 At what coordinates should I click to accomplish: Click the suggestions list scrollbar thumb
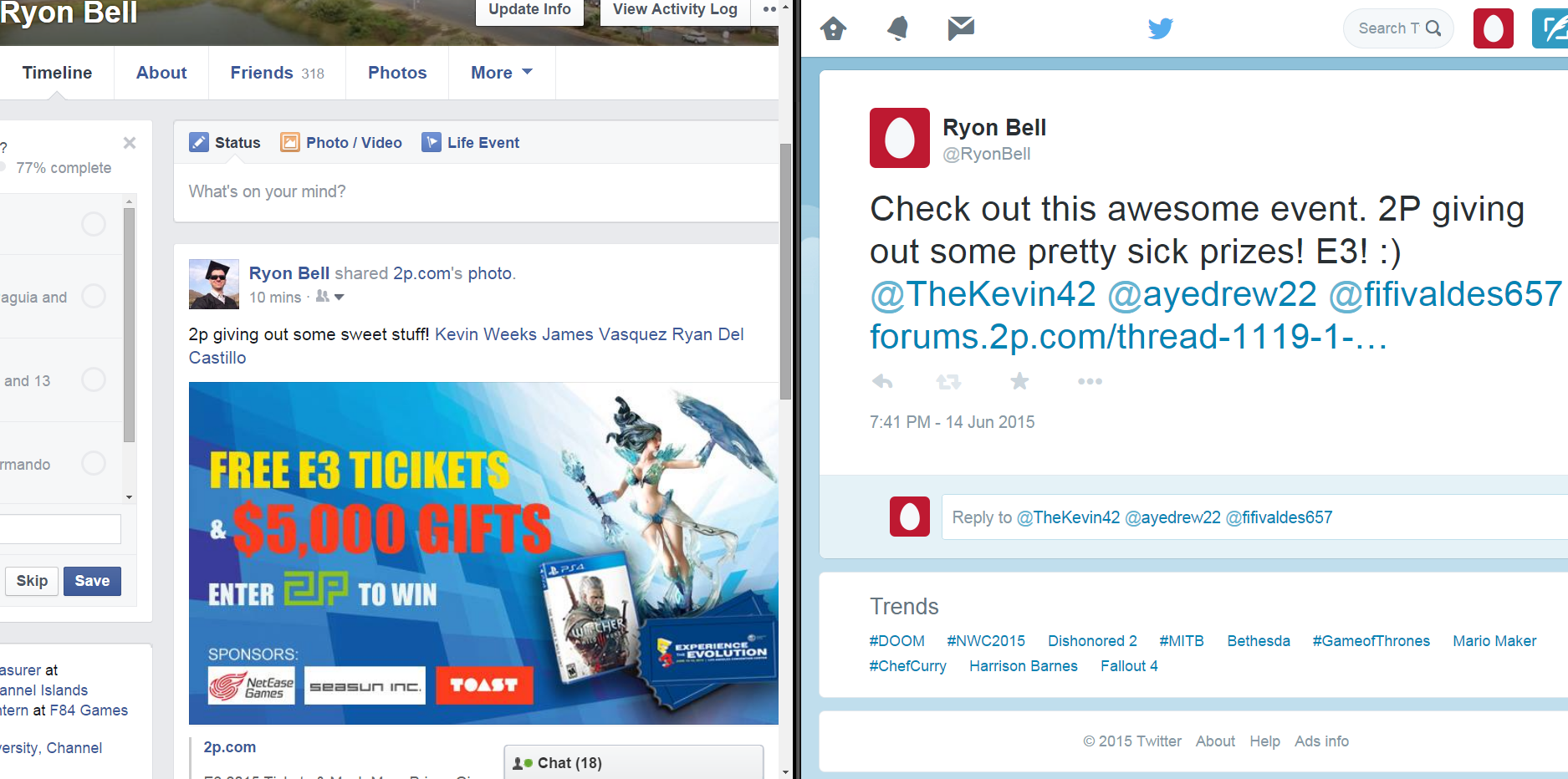[x=129, y=324]
